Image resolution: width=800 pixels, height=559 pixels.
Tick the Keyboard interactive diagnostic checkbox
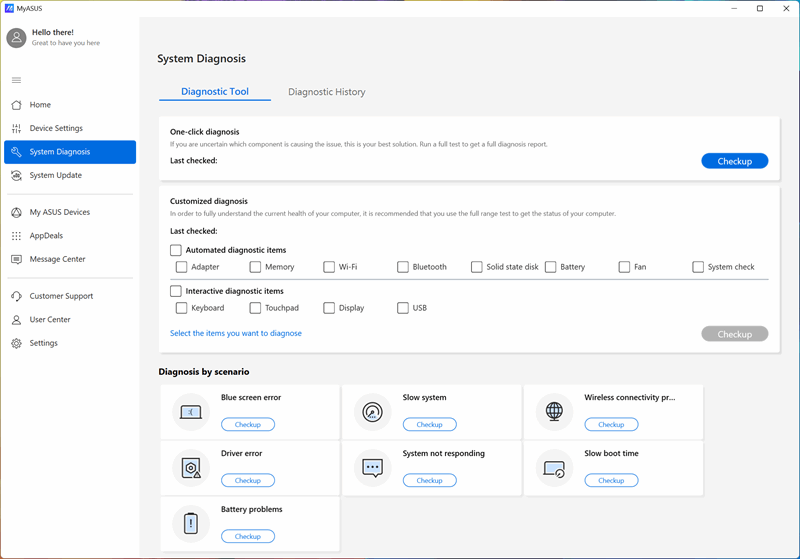tap(182, 308)
